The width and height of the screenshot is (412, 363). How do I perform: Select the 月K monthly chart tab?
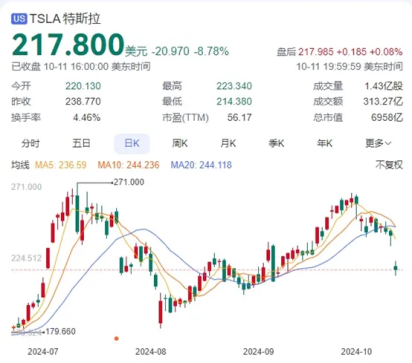point(228,144)
